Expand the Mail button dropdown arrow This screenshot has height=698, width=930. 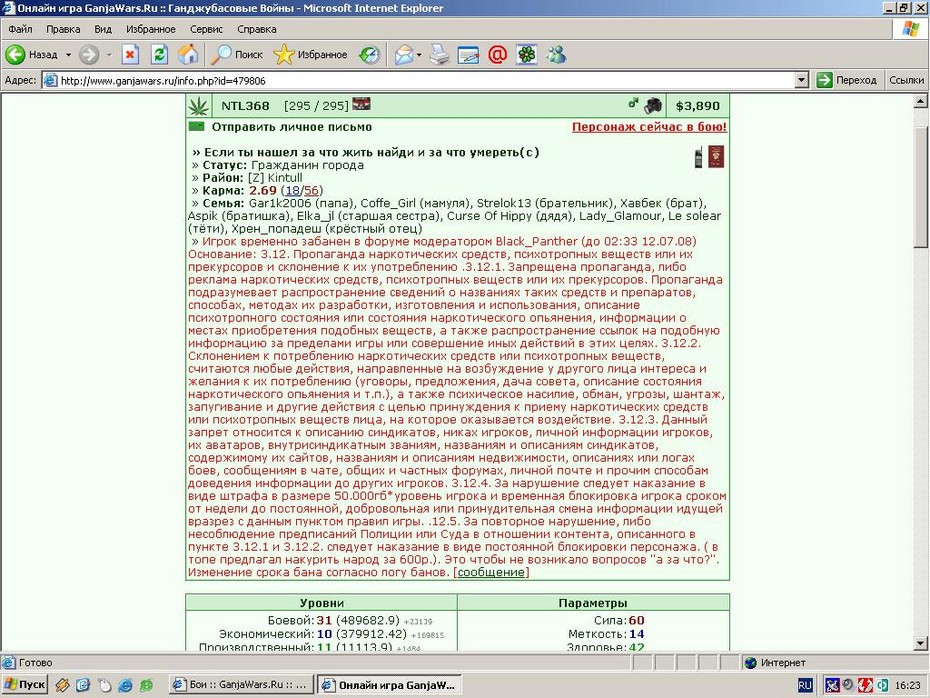(419, 55)
